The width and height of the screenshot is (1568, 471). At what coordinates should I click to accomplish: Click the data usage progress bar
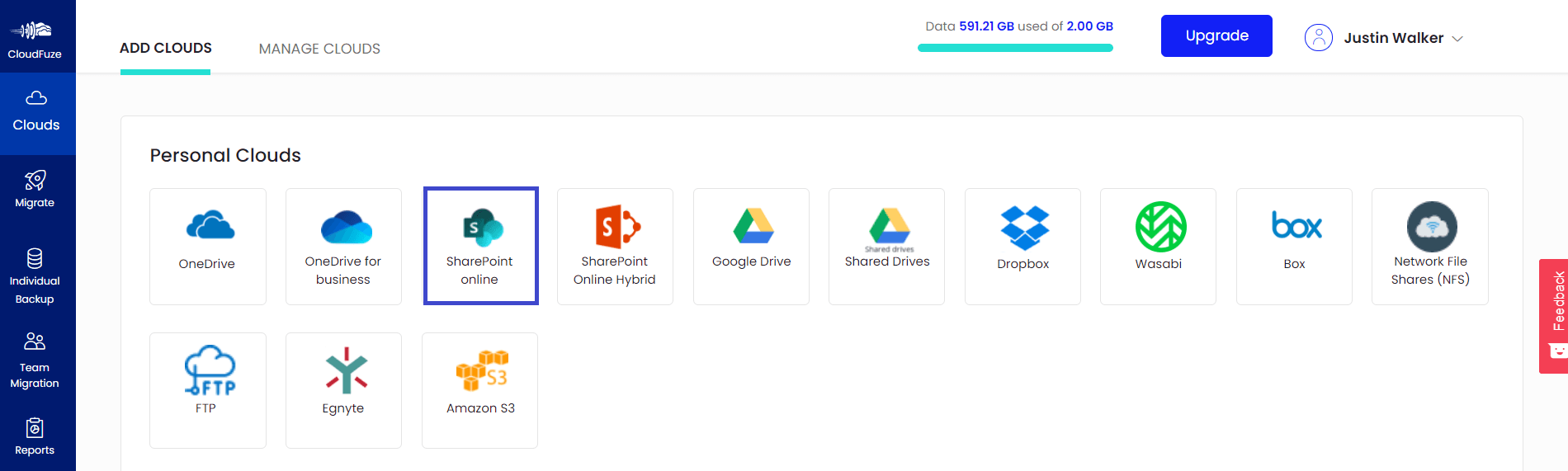1015,48
